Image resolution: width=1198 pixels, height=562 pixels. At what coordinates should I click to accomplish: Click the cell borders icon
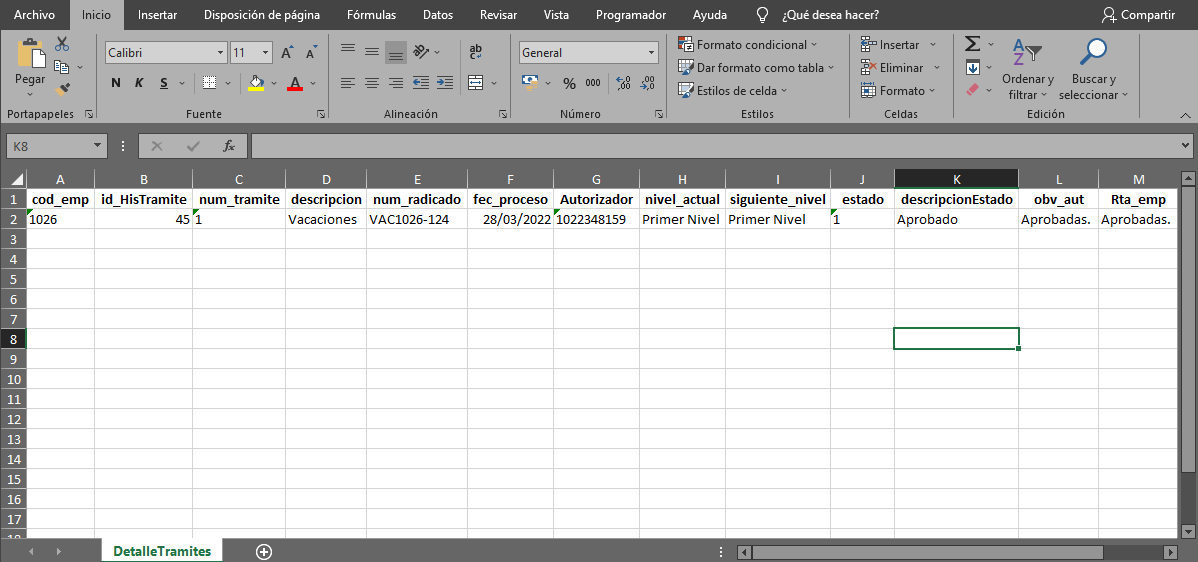pyautogui.click(x=209, y=82)
